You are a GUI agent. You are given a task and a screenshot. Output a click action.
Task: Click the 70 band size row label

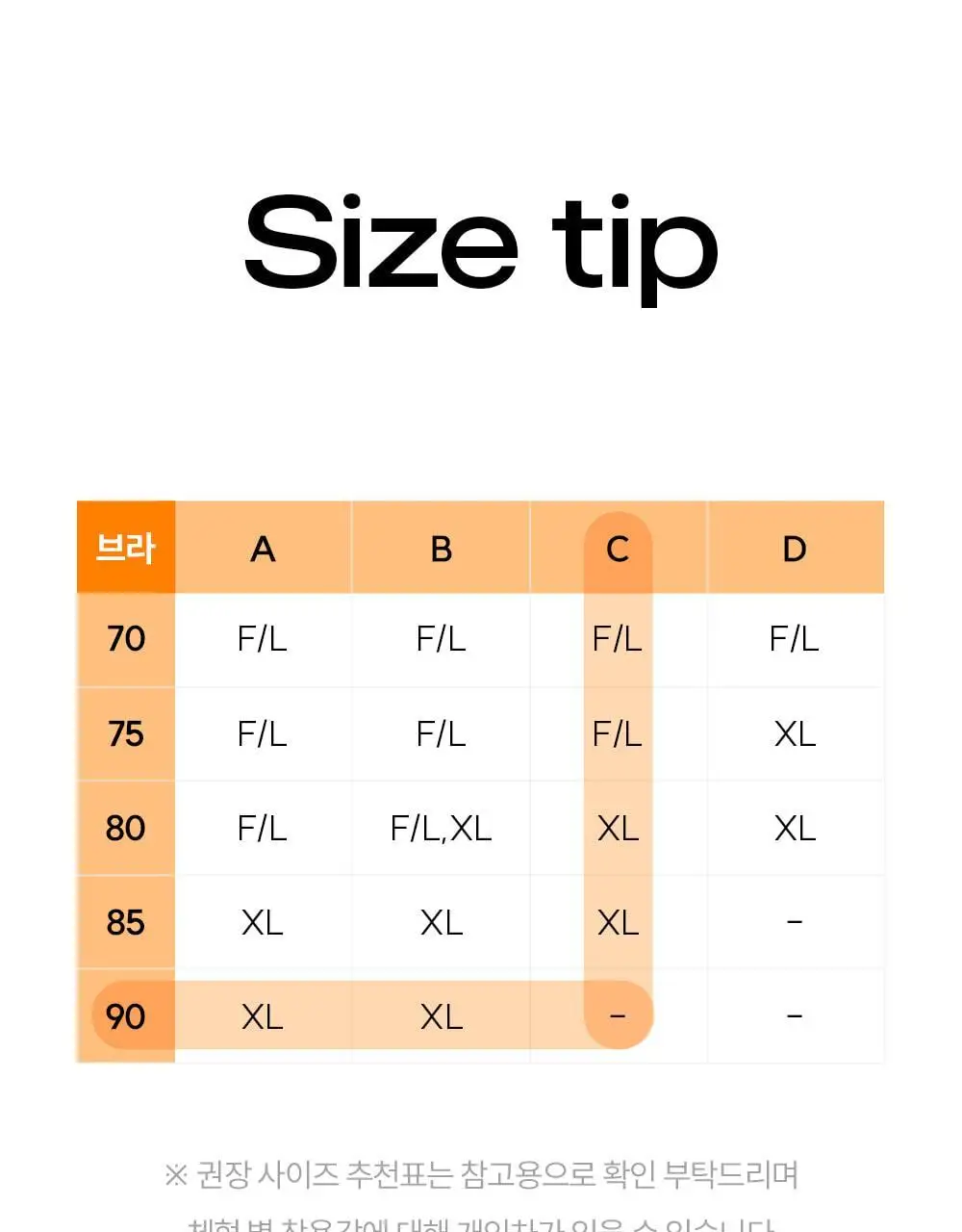click(126, 639)
